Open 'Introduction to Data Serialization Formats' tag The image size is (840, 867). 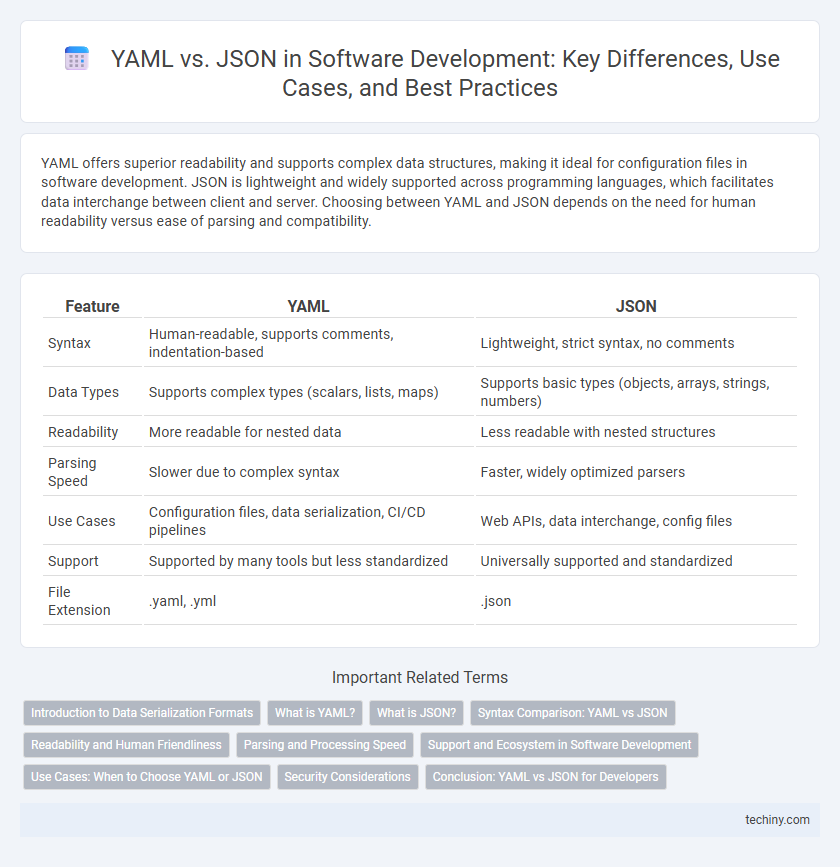click(x=142, y=713)
